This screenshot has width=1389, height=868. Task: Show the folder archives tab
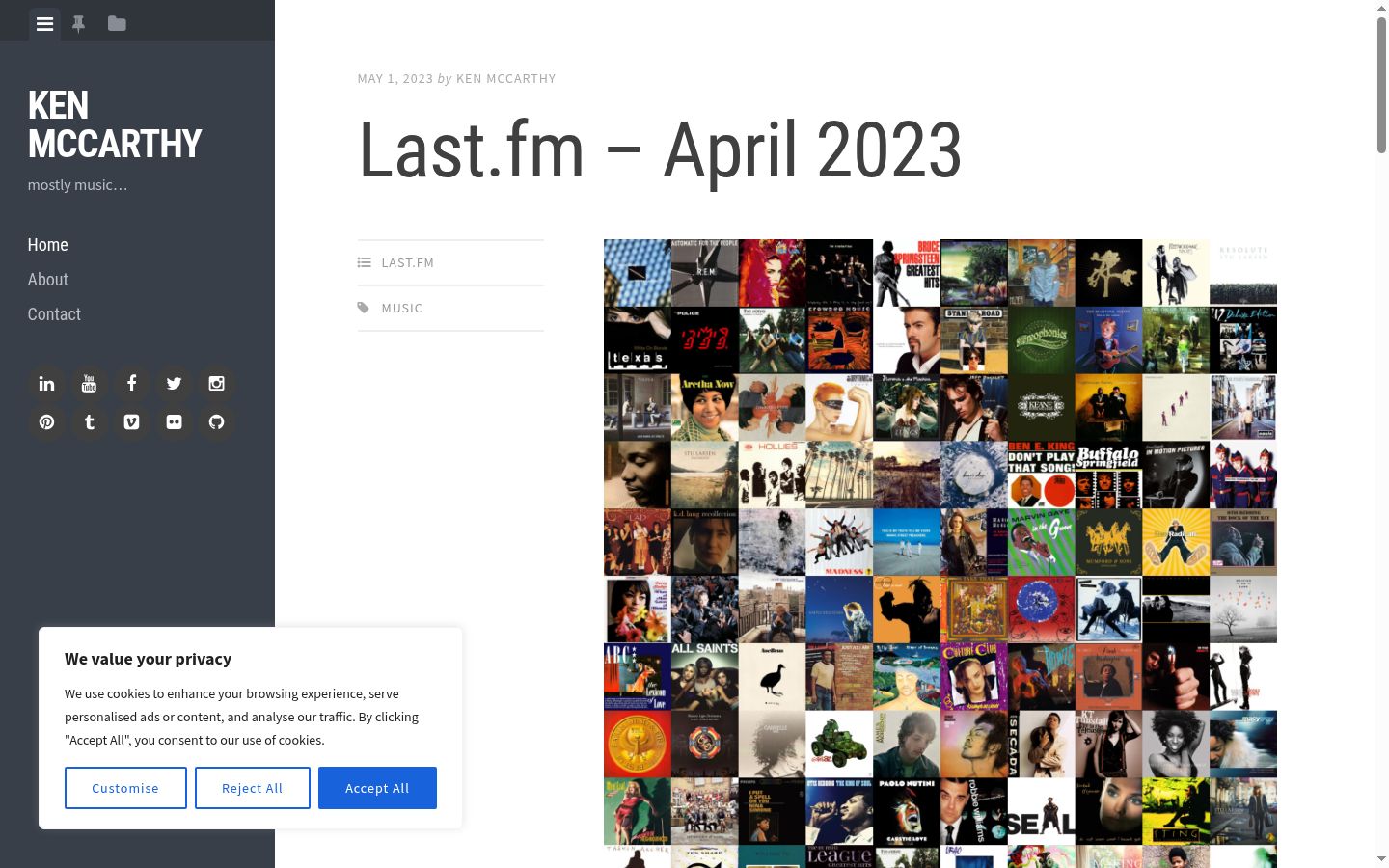point(117,24)
